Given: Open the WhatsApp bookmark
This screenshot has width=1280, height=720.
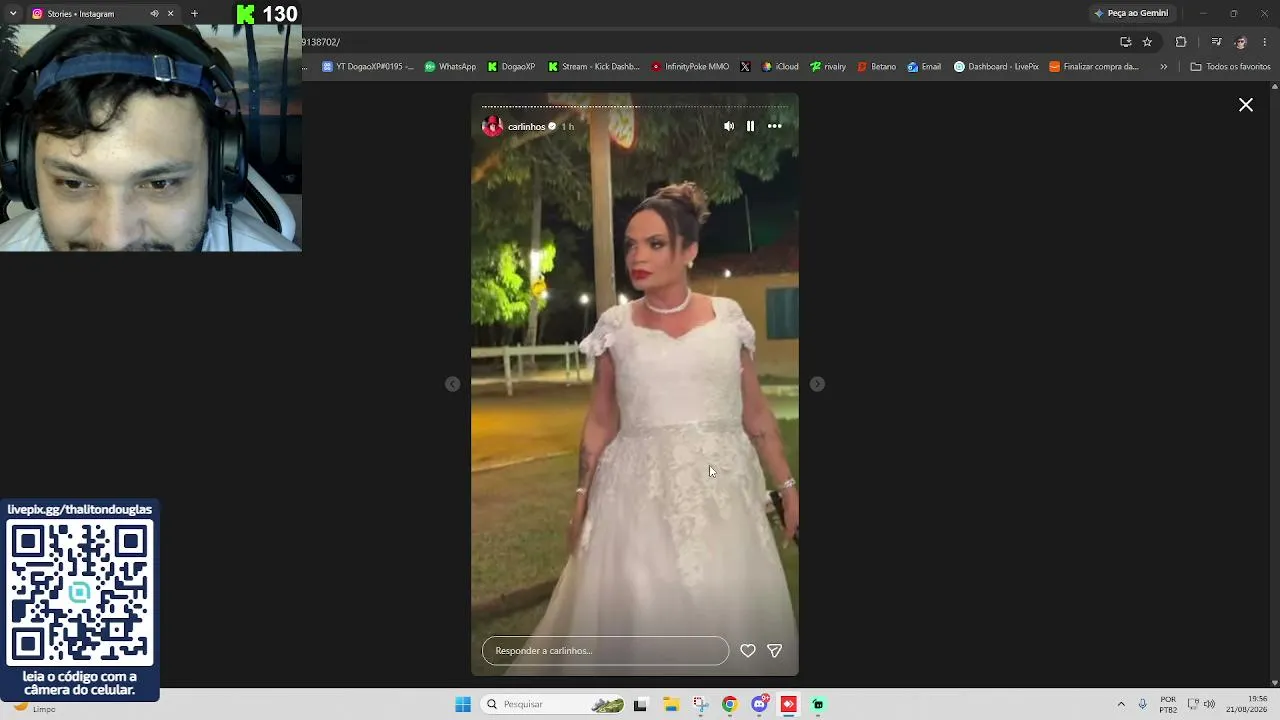Looking at the screenshot, I should [x=450, y=67].
